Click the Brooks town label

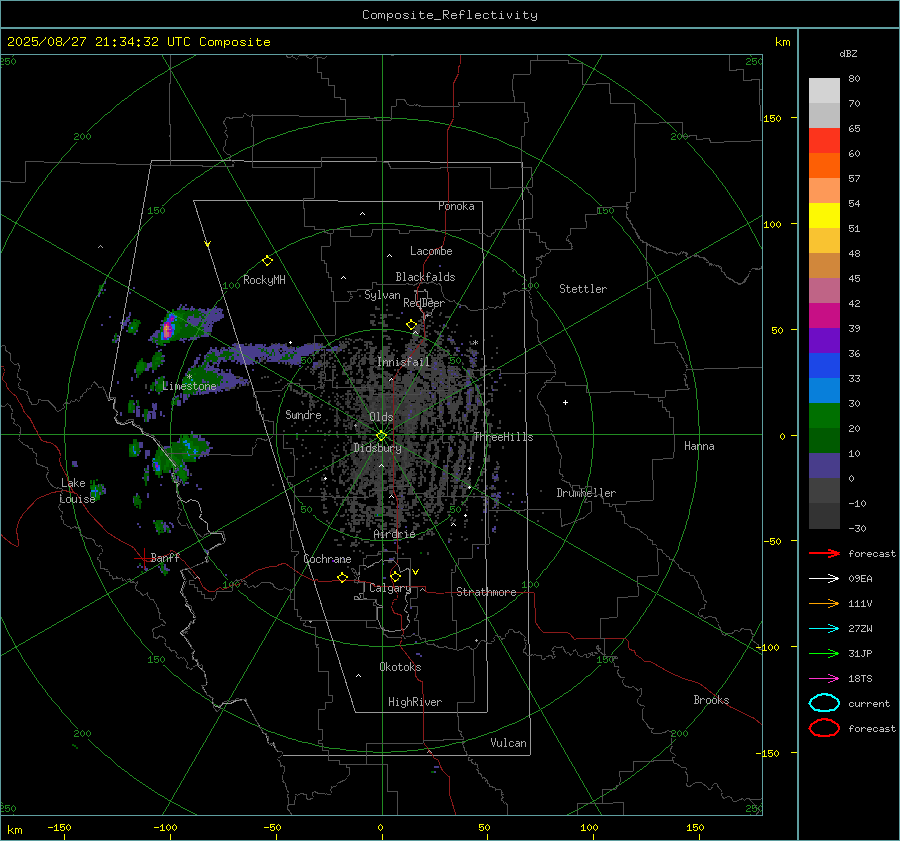pyautogui.click(x=711, y=700)
